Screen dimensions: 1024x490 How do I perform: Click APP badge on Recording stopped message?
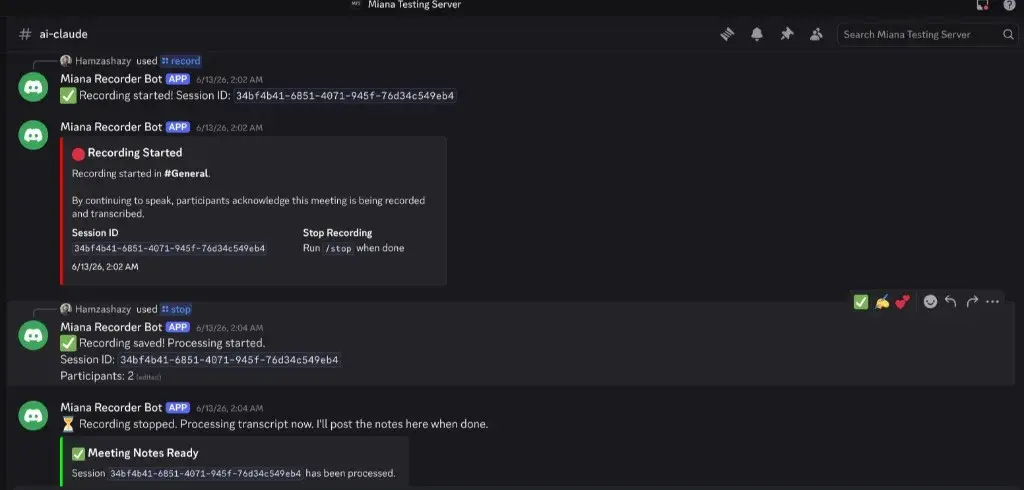tap(178, 408)
